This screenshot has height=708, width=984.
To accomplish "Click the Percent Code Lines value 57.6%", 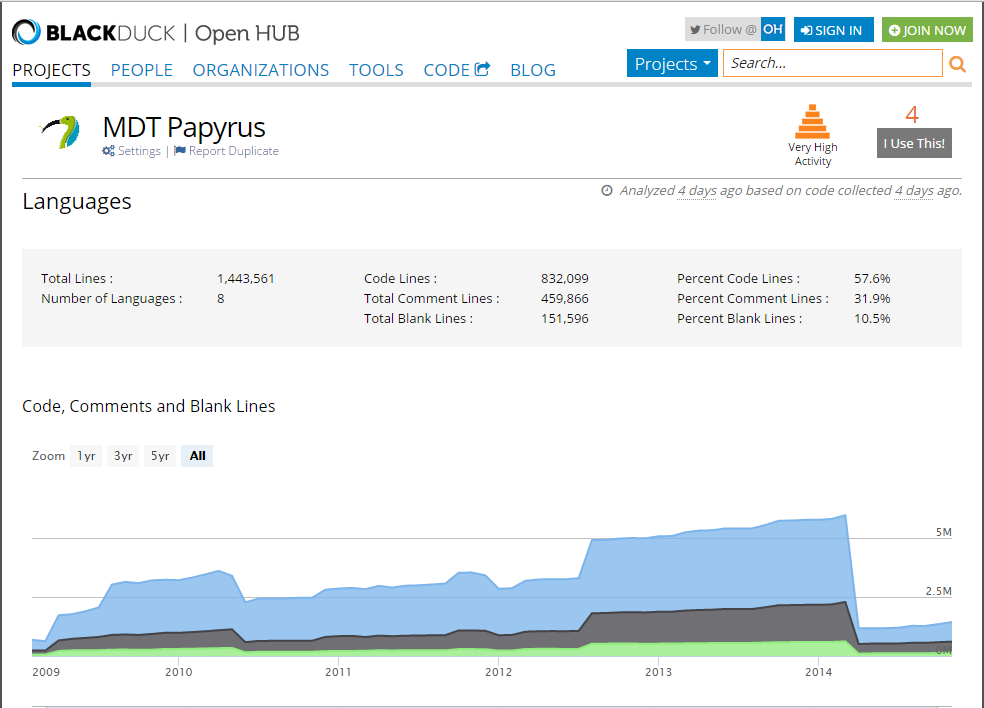I will coord(872,278).
